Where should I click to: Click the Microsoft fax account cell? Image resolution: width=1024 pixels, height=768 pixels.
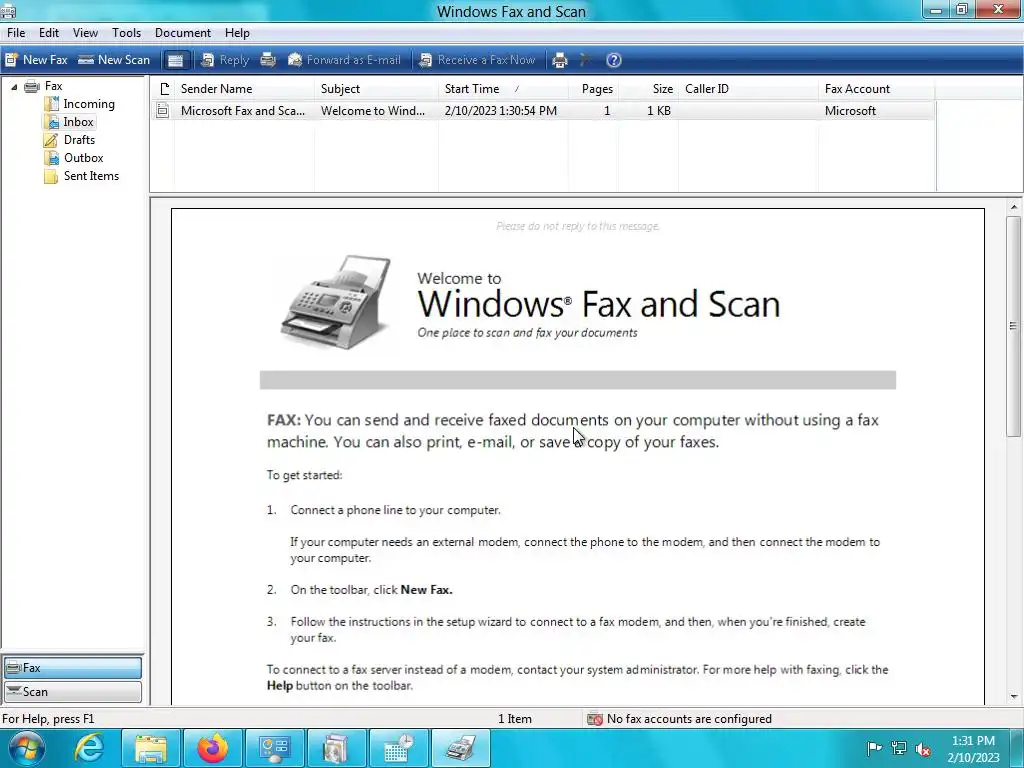(850, 111)
